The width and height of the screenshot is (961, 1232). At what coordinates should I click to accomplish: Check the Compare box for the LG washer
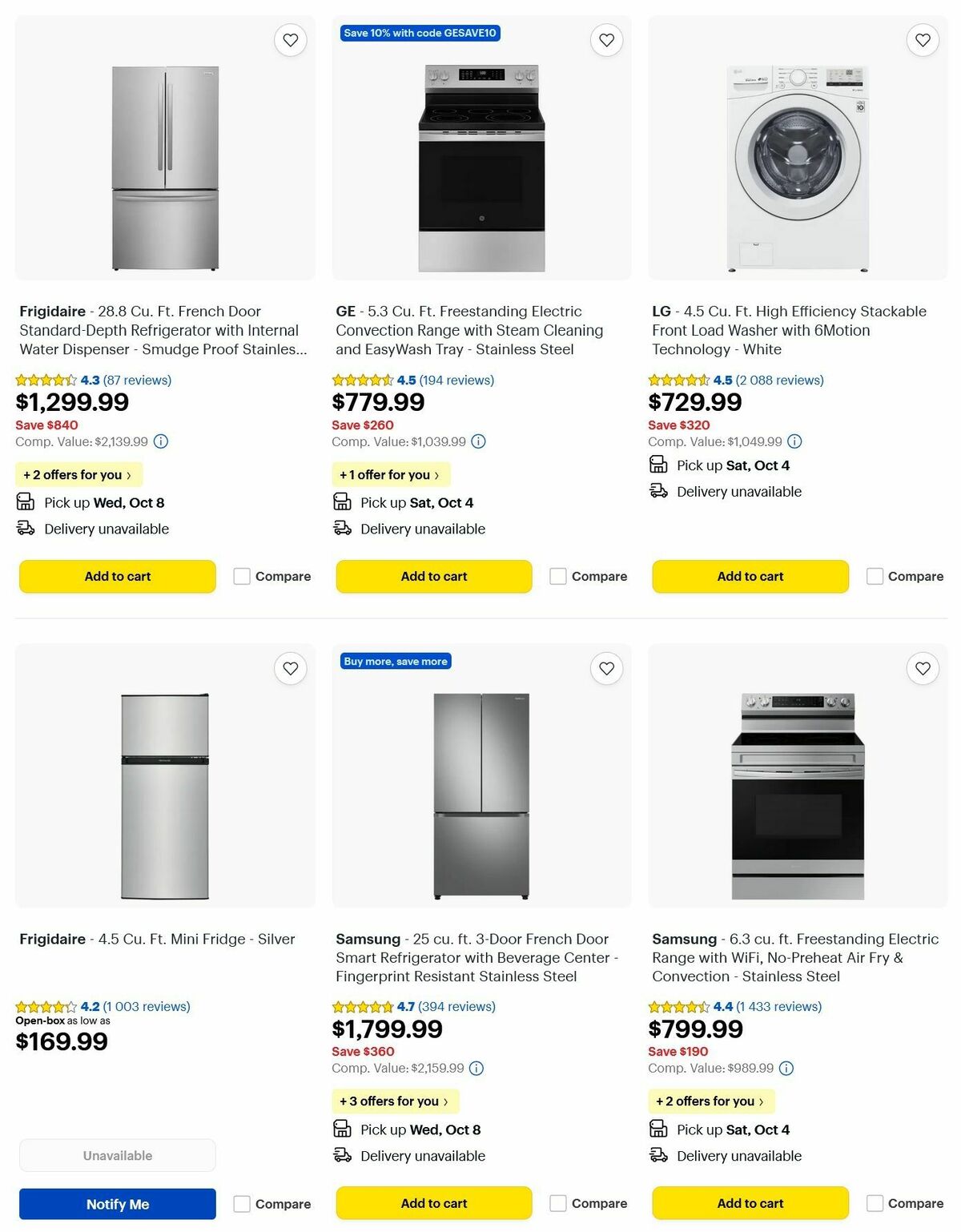[874, 576]
